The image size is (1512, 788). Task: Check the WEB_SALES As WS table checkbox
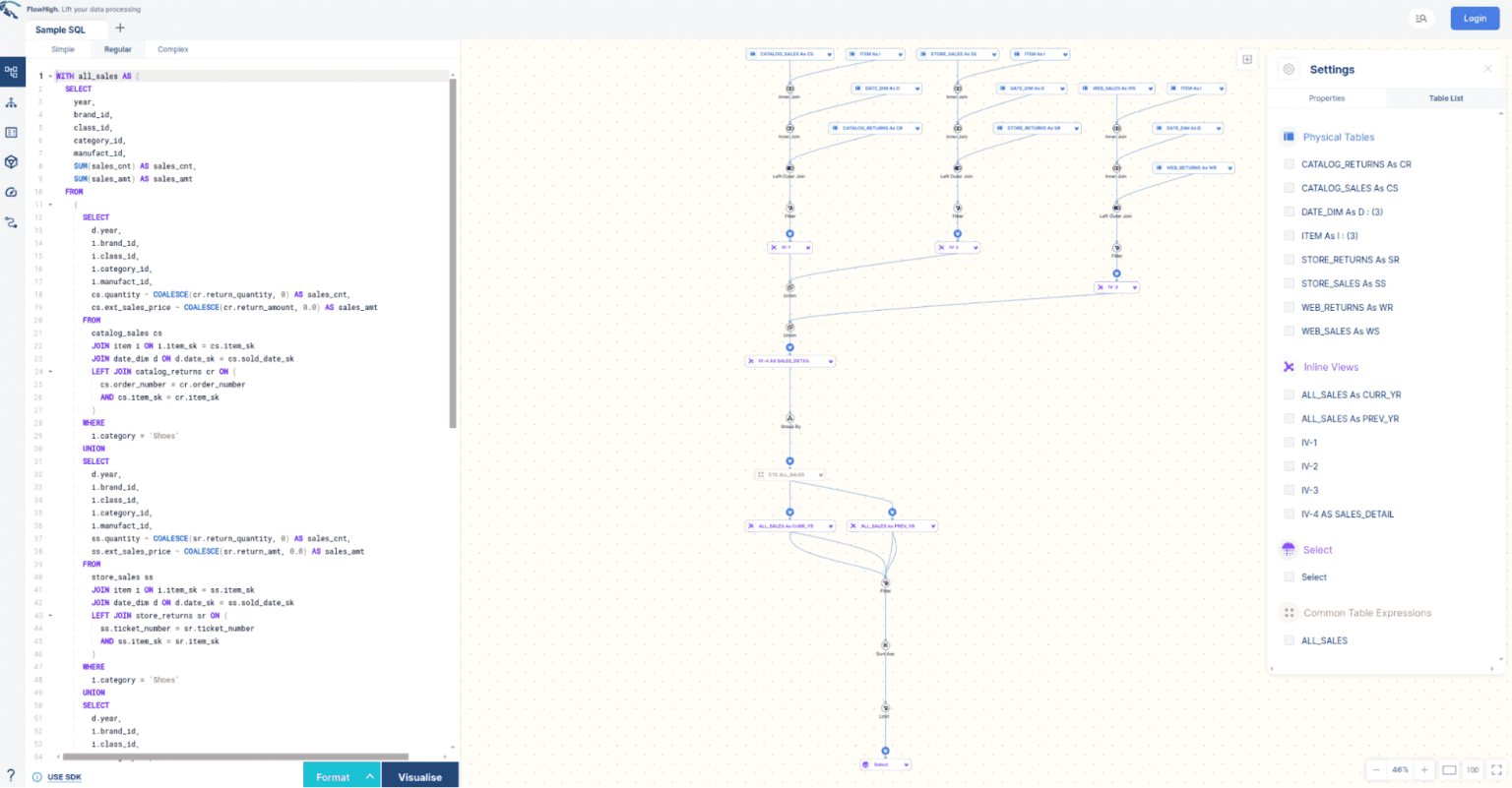click(x=1290, y=331)
